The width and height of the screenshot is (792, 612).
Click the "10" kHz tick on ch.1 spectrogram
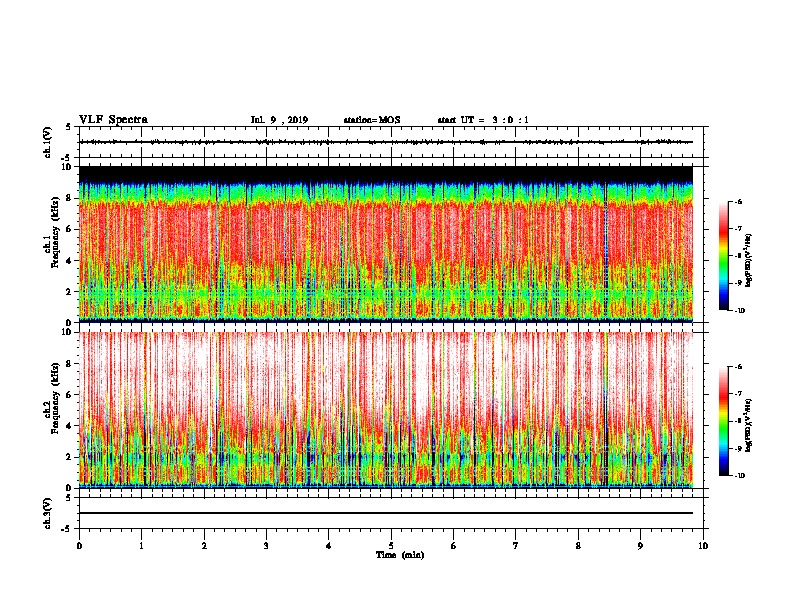click(x=67, y=167)
